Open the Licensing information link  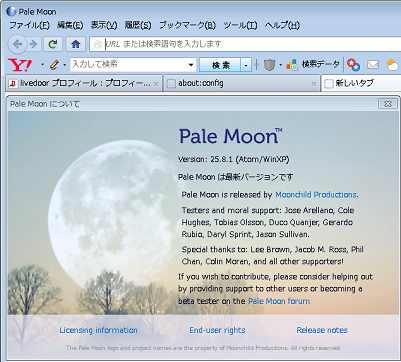tap(98, 330)
